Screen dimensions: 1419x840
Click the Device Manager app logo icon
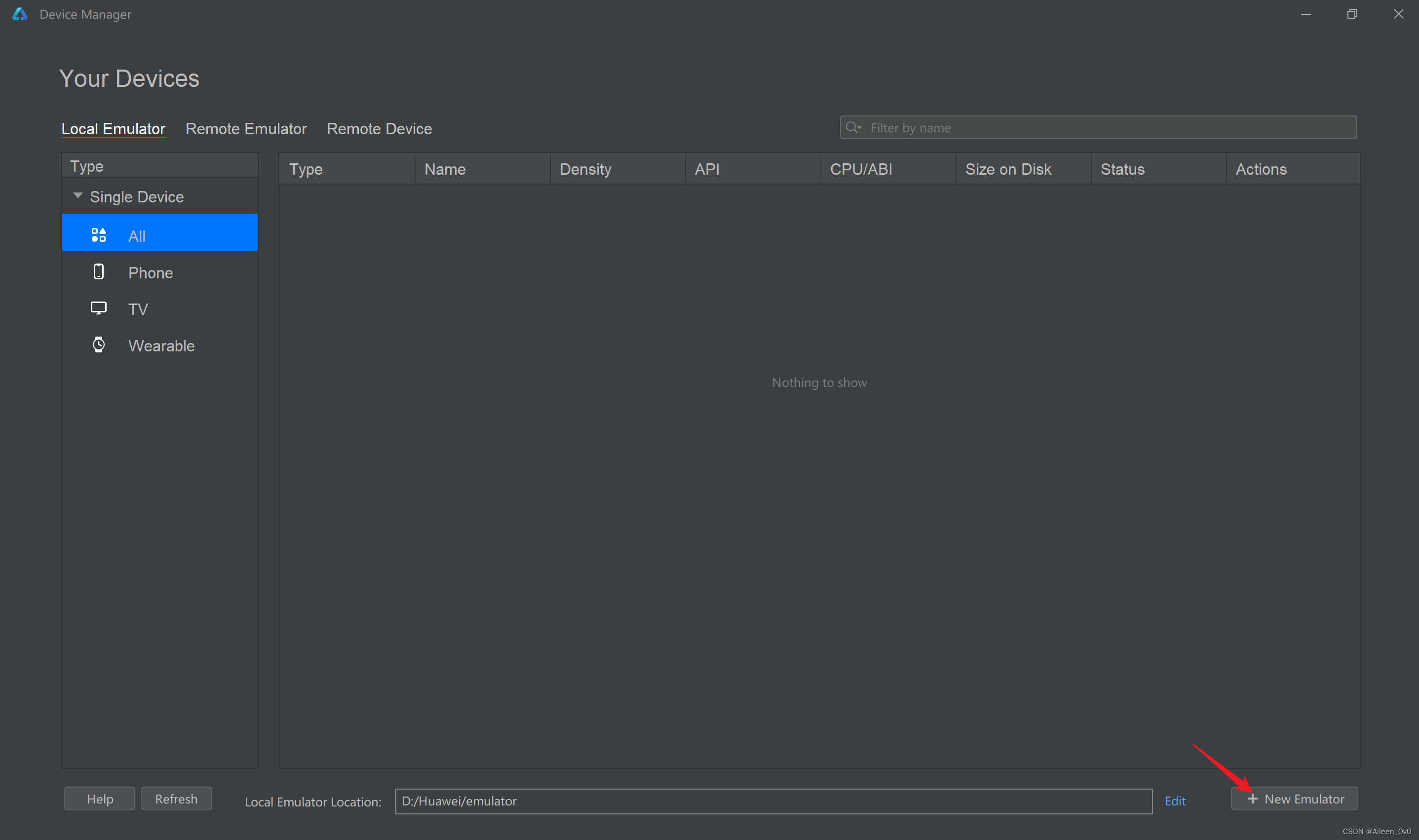click(18, 14)
